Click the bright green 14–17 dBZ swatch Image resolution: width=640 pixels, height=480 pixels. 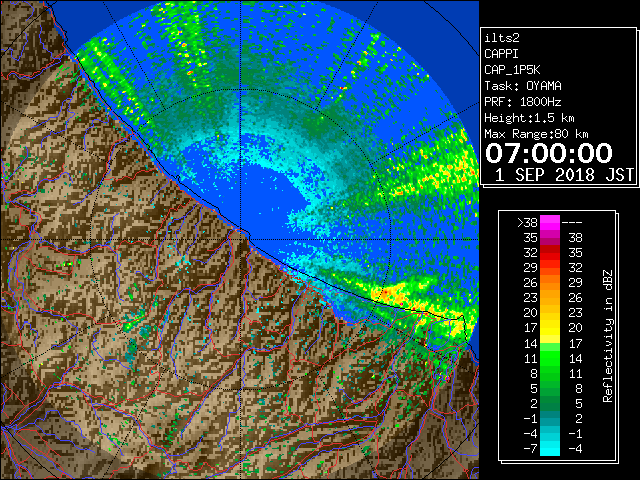[x=550, y=343]
